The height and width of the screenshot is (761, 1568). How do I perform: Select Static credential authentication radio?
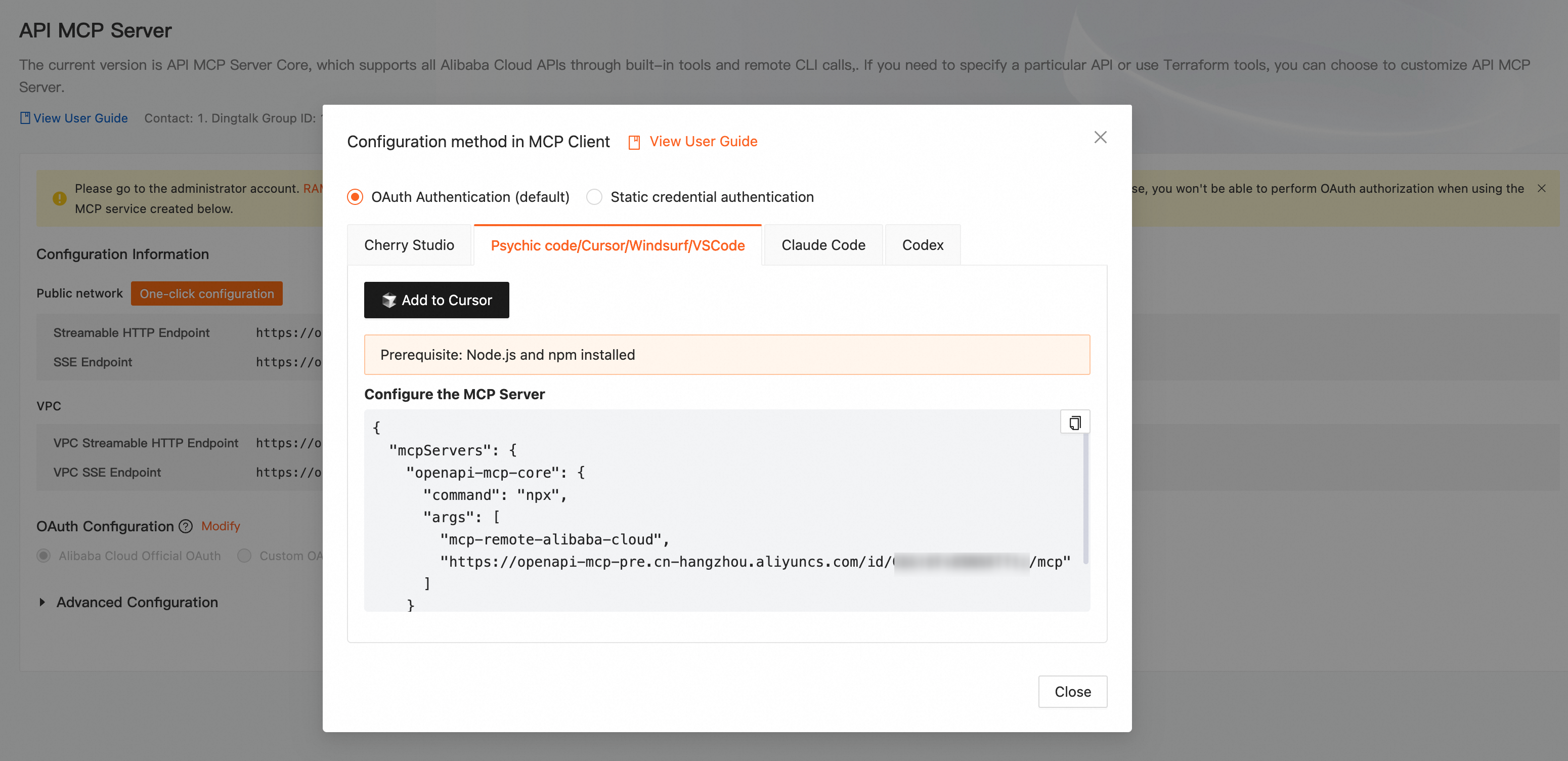coord(594,197)
